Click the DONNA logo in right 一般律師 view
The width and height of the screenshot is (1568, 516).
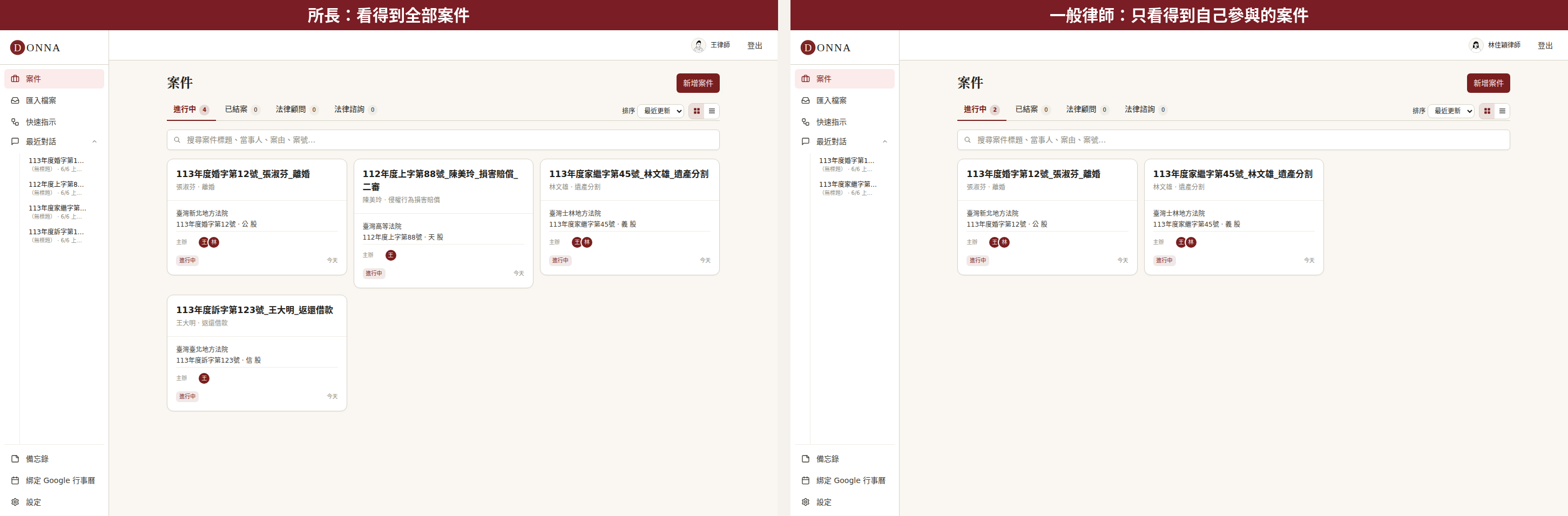pos(826,47)
